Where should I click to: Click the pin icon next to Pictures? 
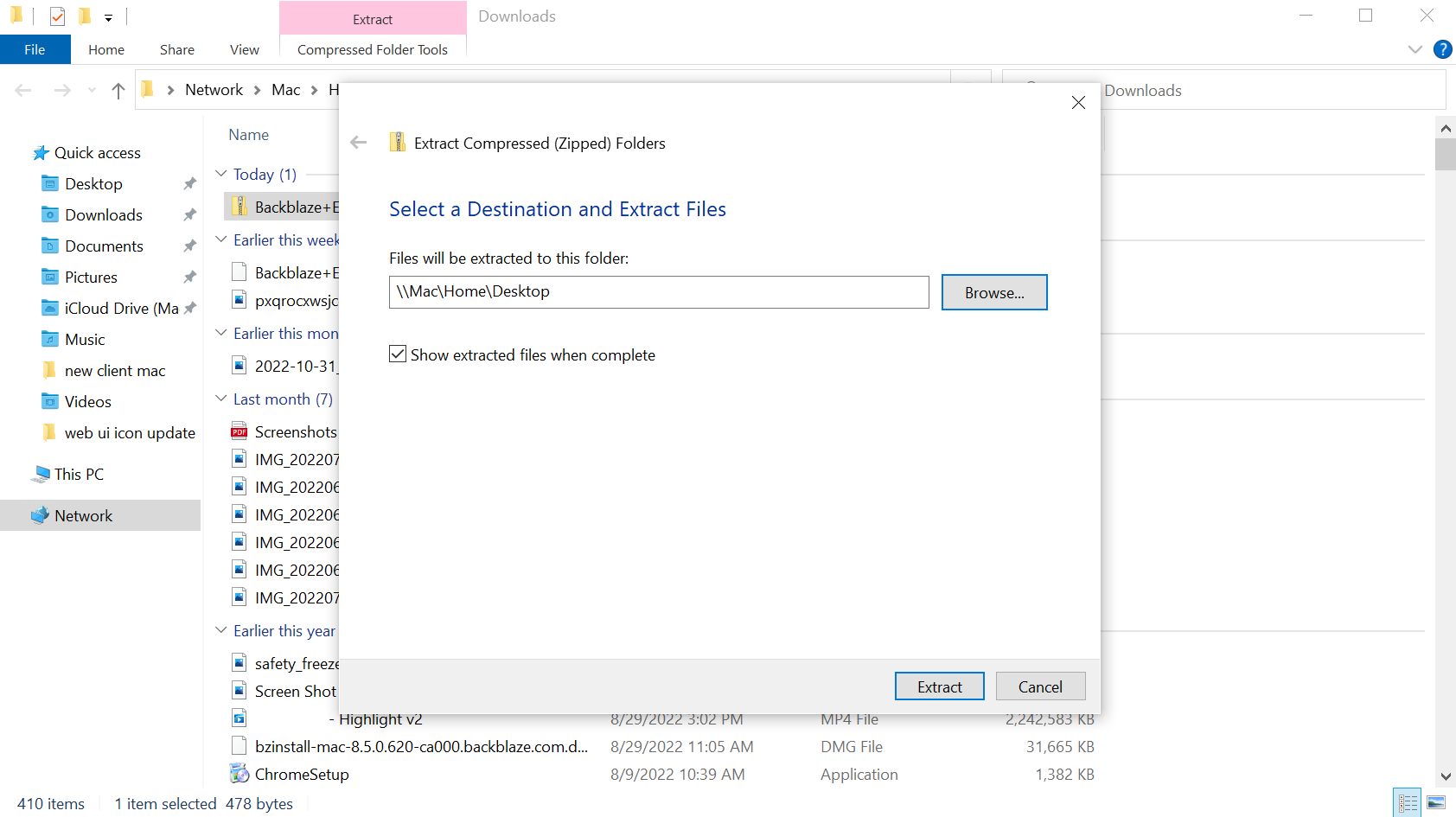[x=189, y=278]
